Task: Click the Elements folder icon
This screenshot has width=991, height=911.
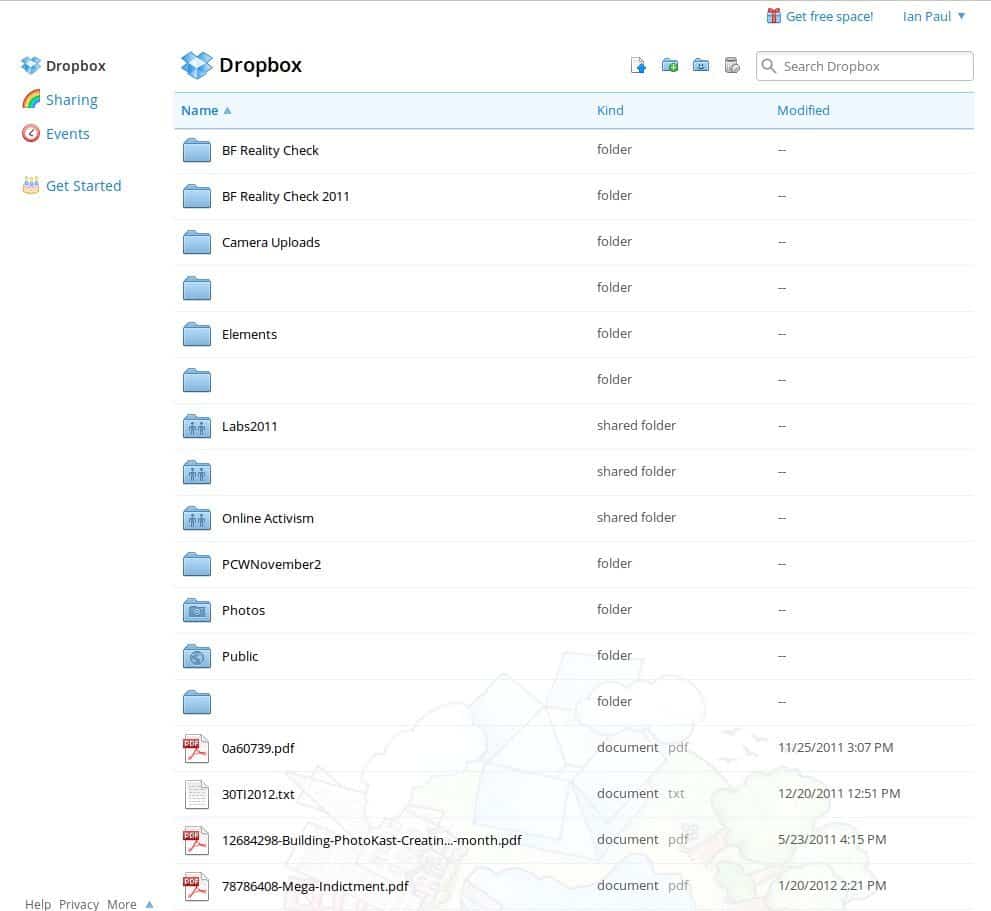Action: pyautogui.click(x=197, y=334)
